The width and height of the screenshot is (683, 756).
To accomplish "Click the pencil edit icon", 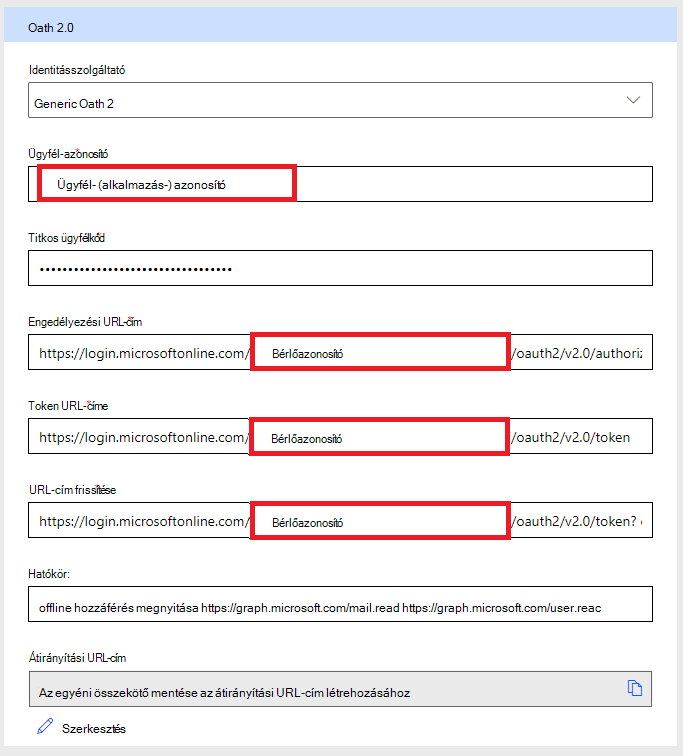I will (45, 726).
